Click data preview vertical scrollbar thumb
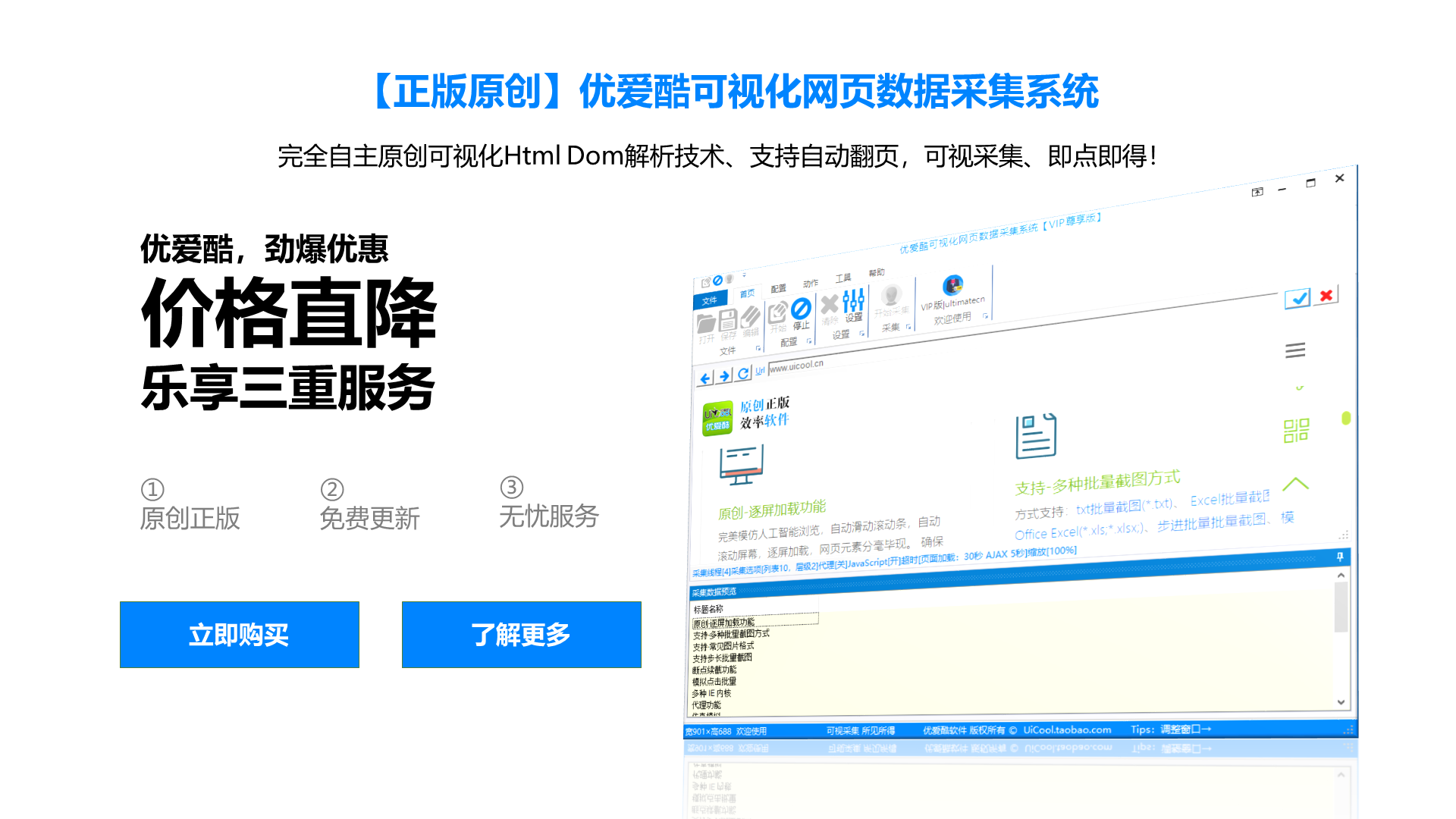 pyautogui.click(x=1341, y=607)
